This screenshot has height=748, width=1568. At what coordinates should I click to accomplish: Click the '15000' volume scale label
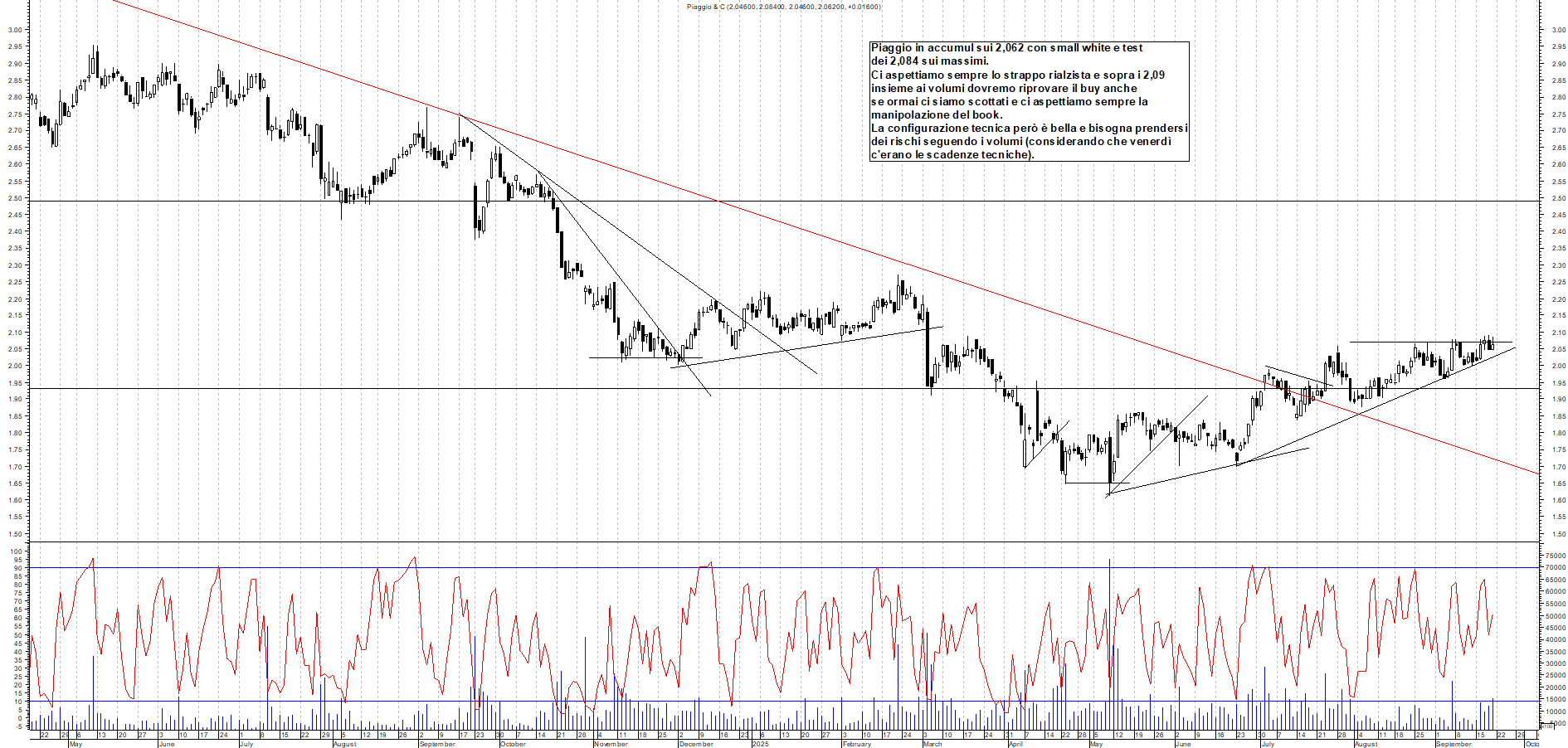pos(1555,700)
